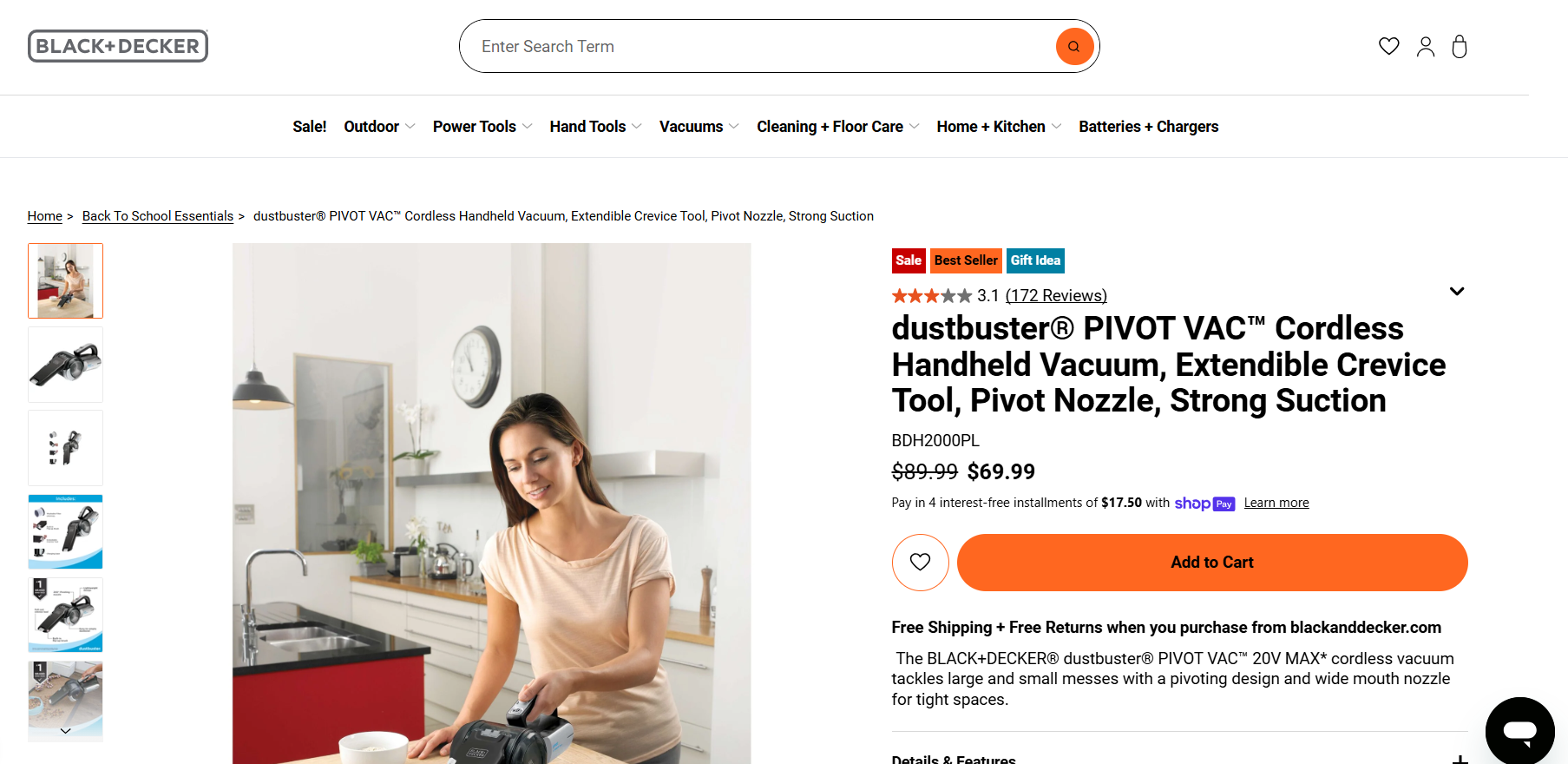The height and width of the screenshot is (764, 1568).
Task: Click the BLACK+DECKER logo
Action: 118,46
